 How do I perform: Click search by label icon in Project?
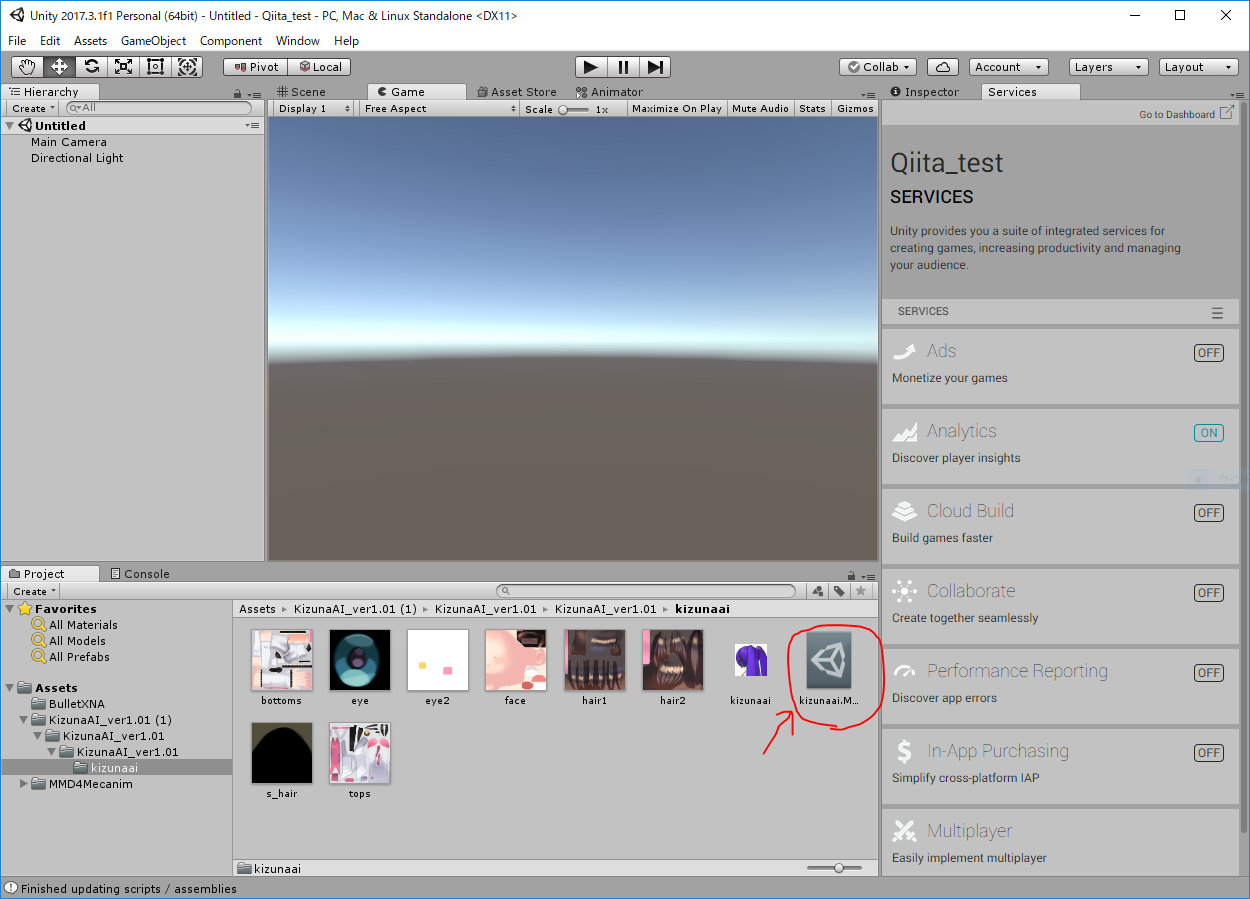pos(839,591)
